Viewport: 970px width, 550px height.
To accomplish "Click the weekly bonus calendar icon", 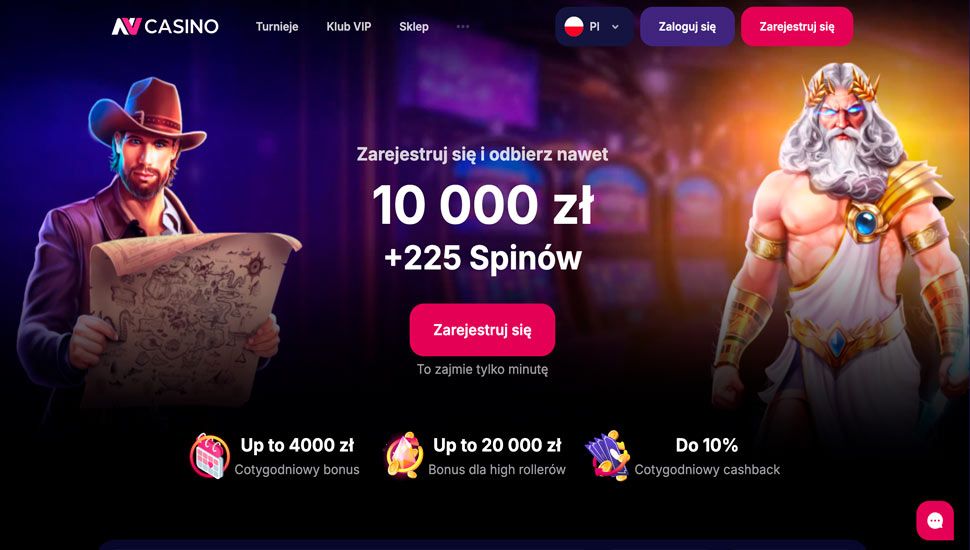I will [210, 456].
